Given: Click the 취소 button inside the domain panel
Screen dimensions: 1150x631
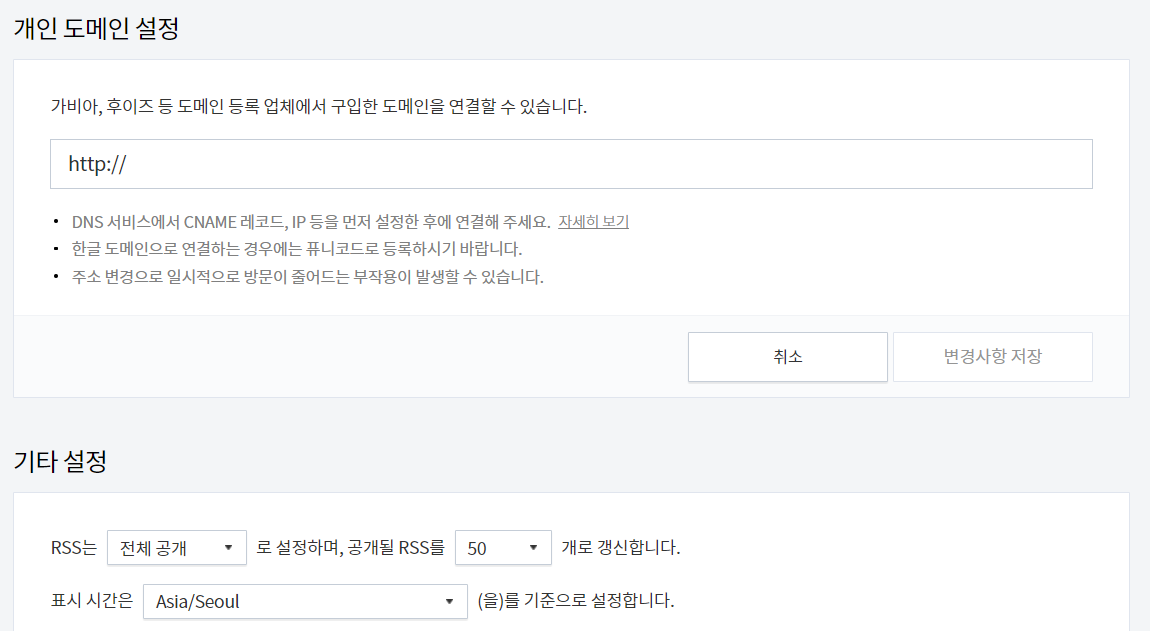Looking at the screenshot, I should [787, 356].
